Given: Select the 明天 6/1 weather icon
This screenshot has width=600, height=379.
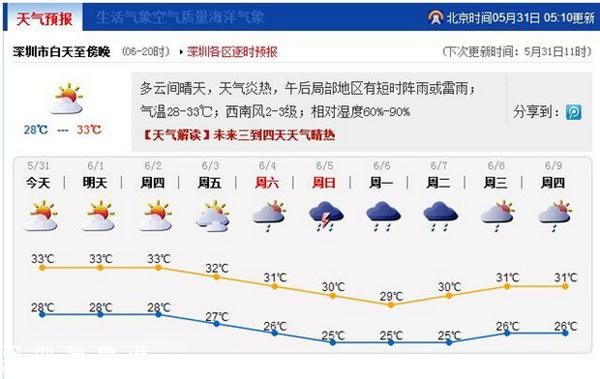Looking at the screenshot, I should point(99,216).
